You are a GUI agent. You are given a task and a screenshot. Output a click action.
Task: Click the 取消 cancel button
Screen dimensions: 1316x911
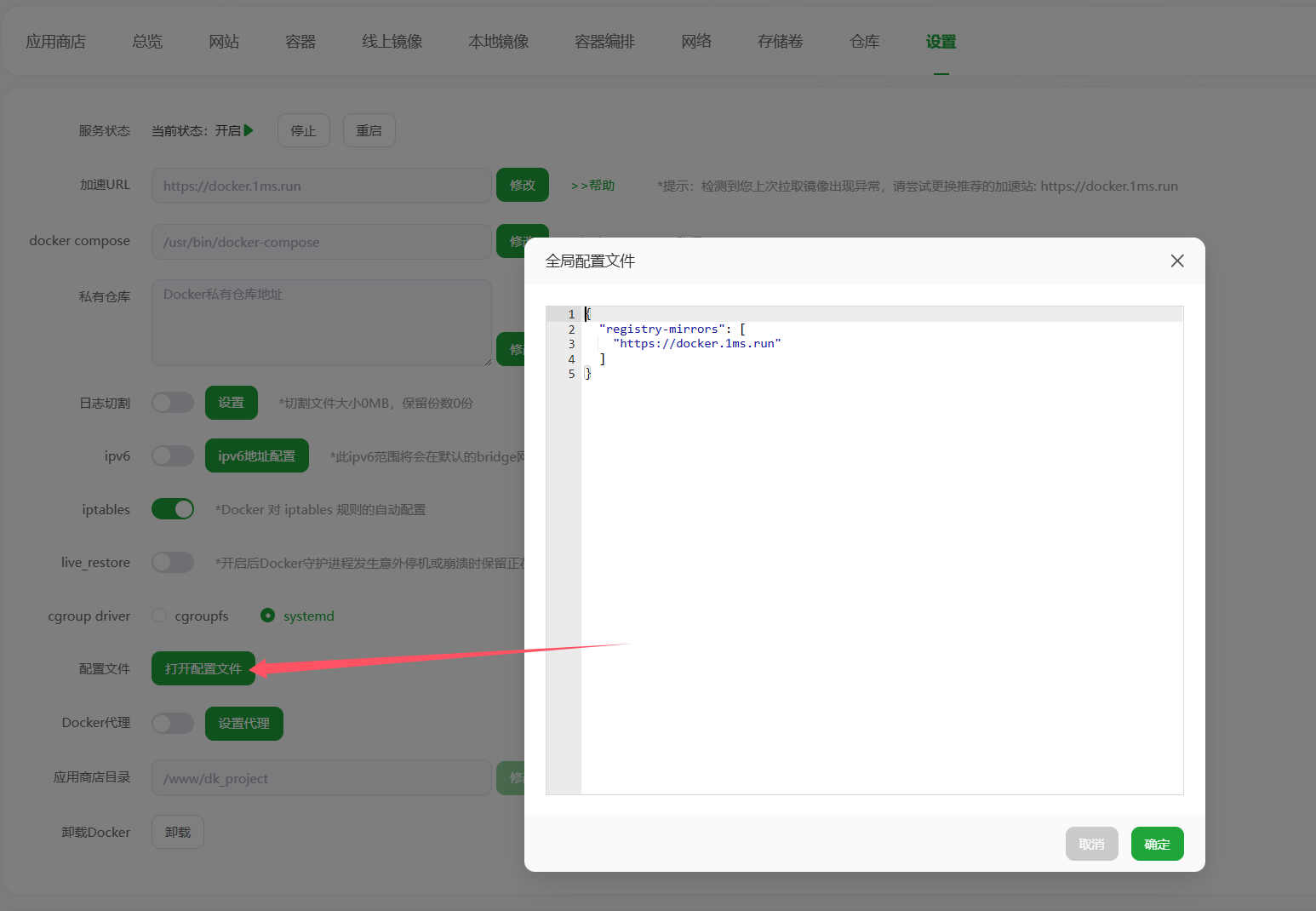point(1091,844)
